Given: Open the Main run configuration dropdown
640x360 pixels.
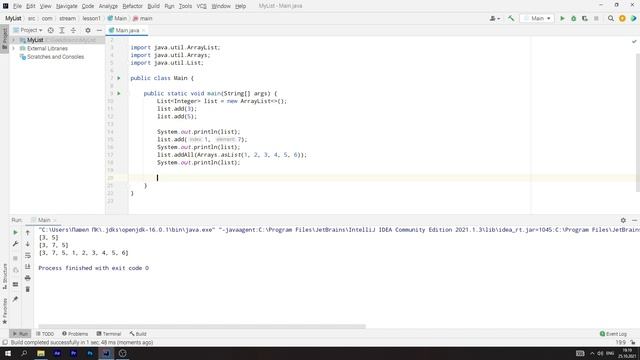Looking at the screenshot, I should coord(537,18).
